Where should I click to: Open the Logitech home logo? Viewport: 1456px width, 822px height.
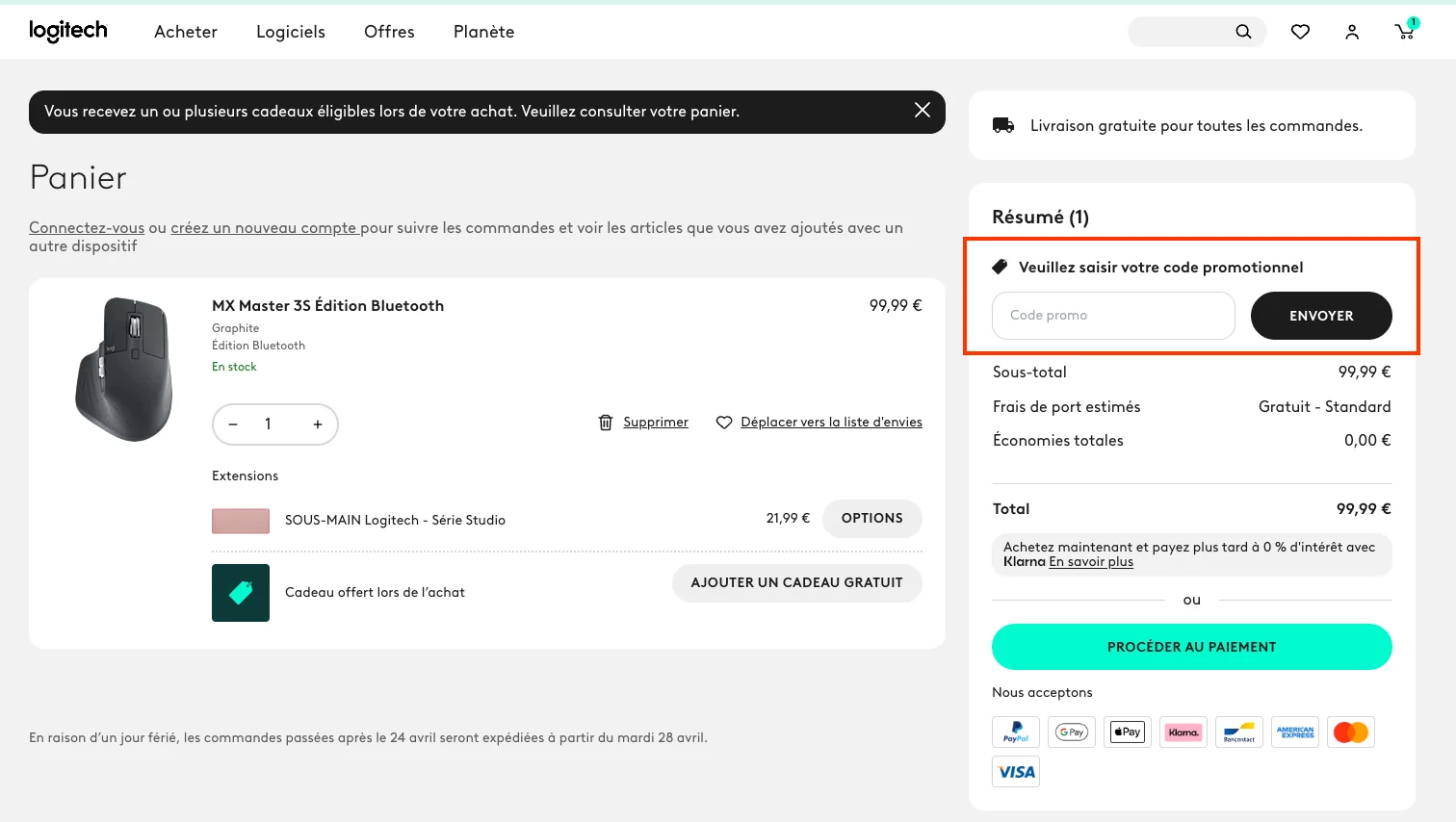[68, 31]
